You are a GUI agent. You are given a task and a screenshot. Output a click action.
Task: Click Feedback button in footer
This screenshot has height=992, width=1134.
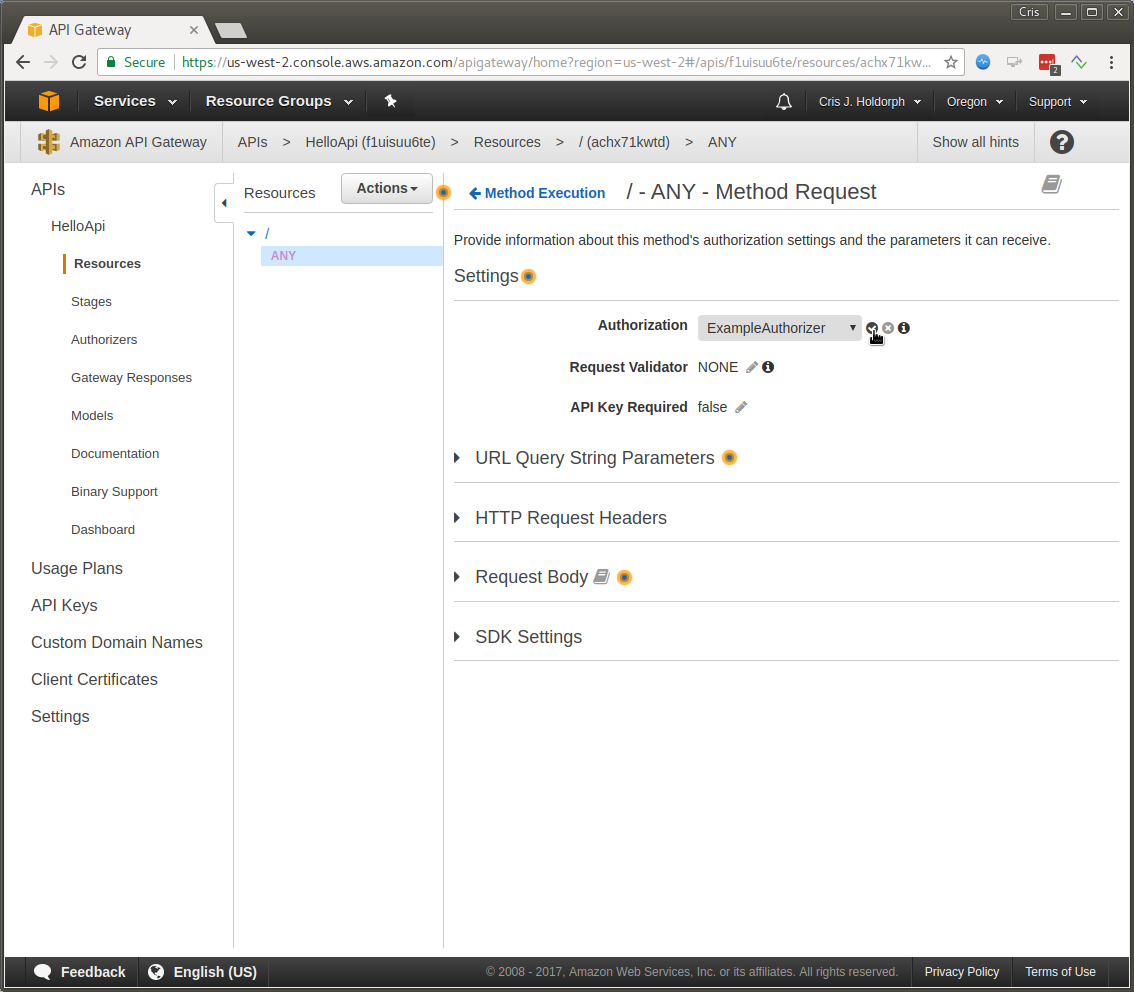click(80, 972)
